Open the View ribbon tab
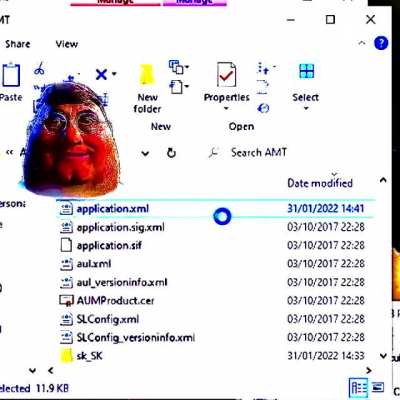The height and width of the screenshot is (400, 400). pos(67,44)
